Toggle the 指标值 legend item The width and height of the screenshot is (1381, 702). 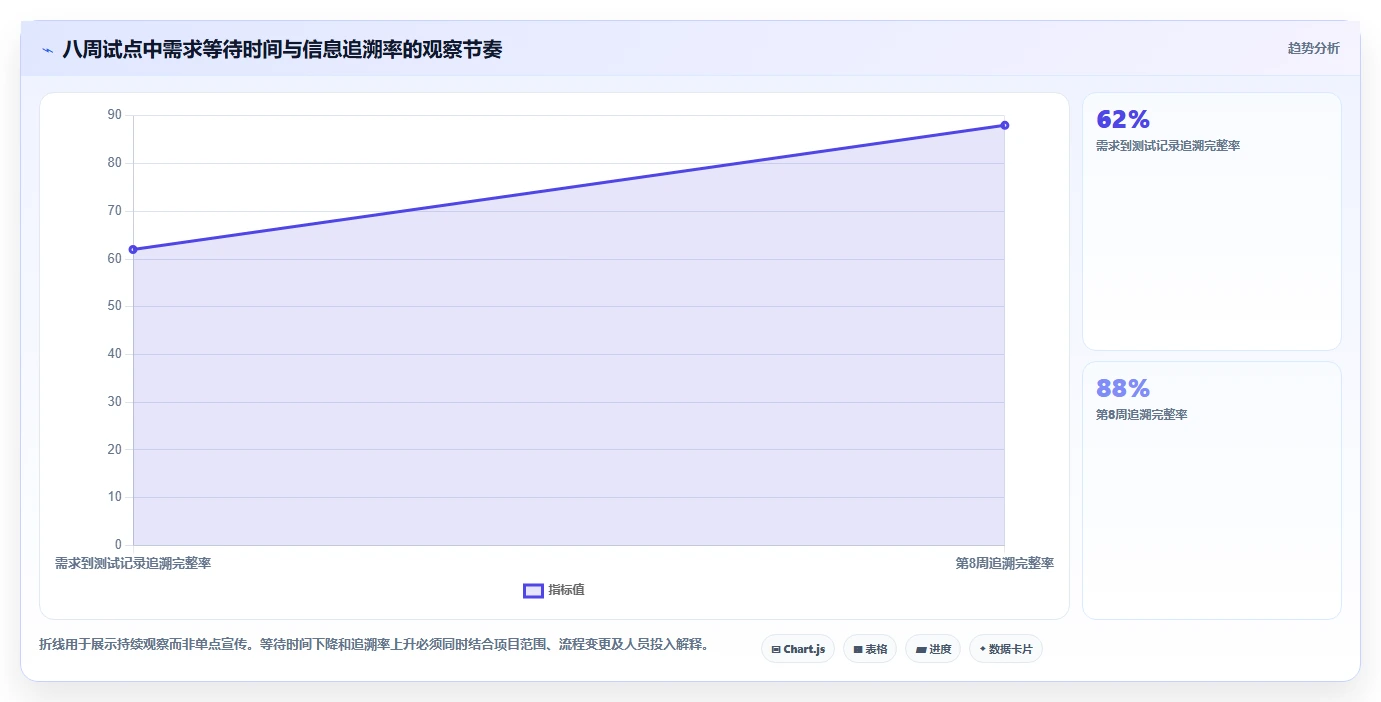click(554, 590)
